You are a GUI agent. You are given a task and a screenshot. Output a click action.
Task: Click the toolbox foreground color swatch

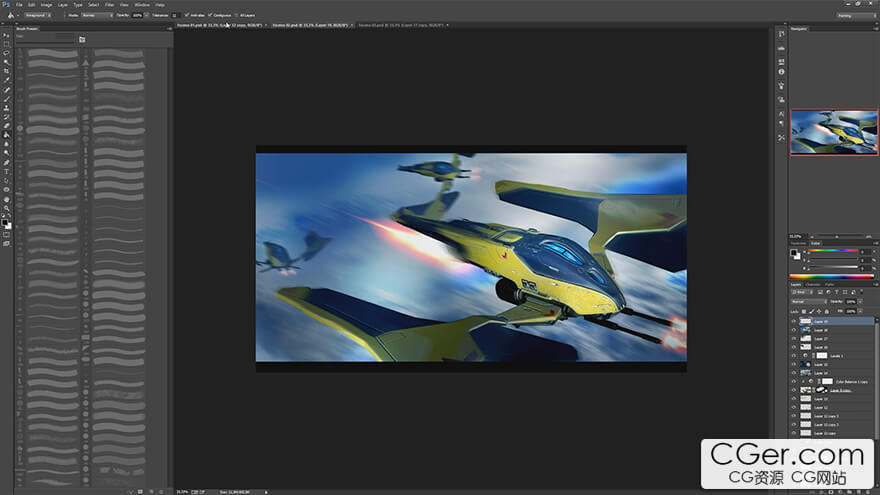pos(4,223)
